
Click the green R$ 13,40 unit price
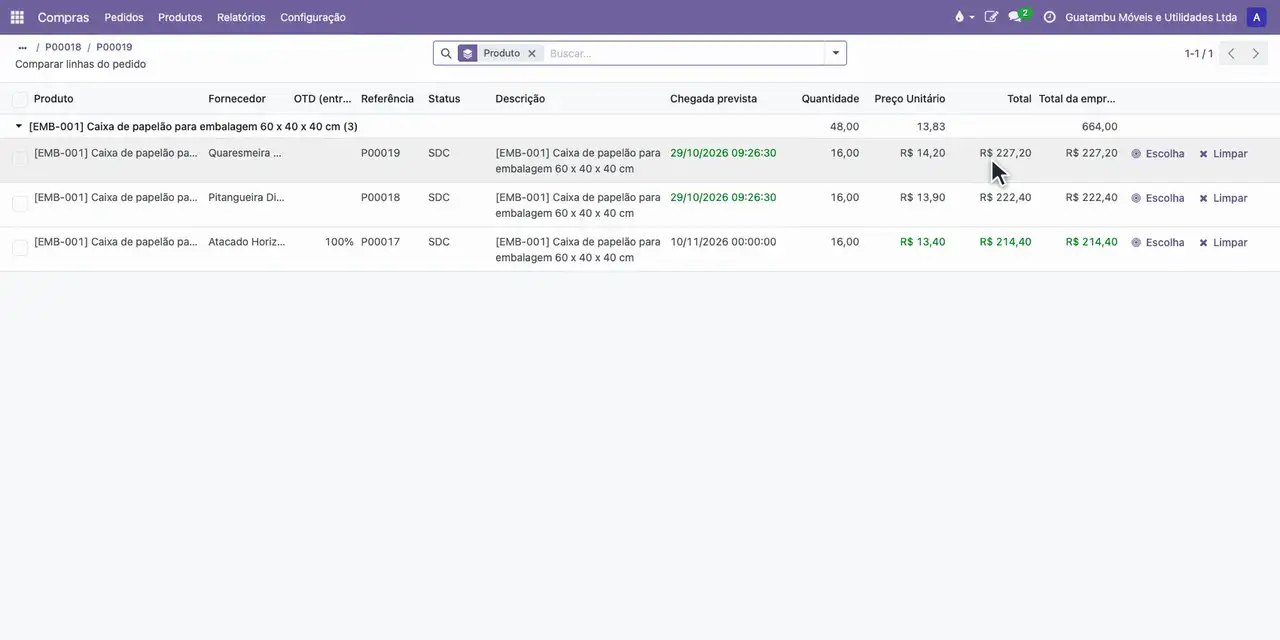[x=922, y=242]
